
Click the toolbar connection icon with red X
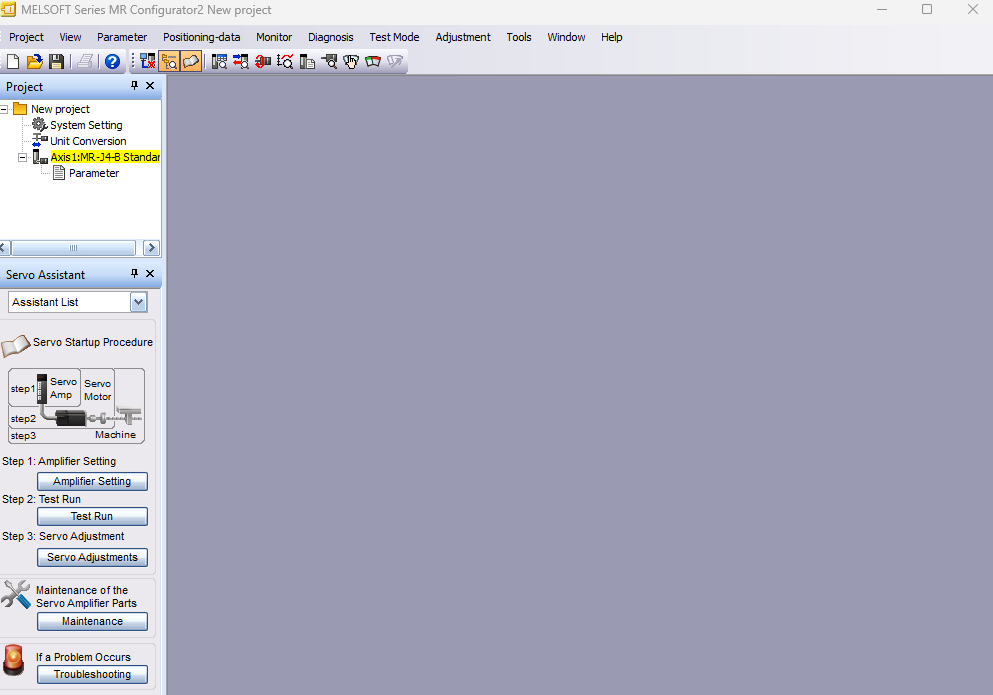148,62
